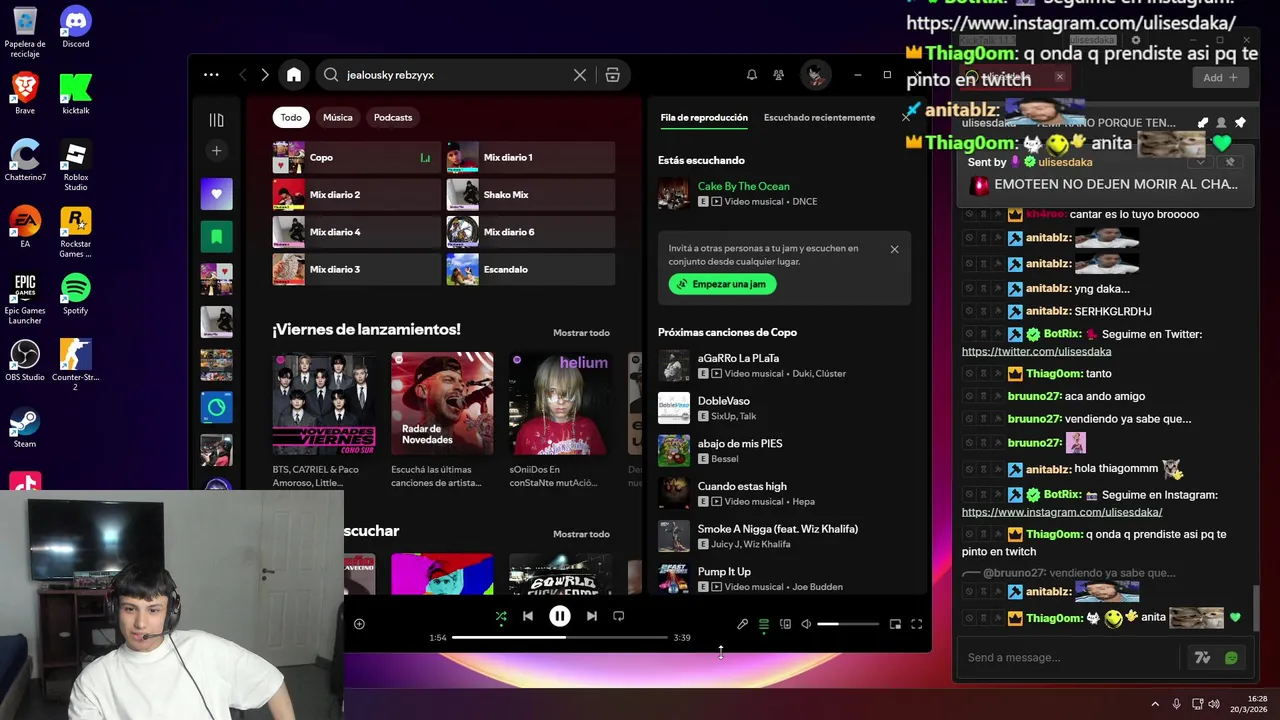Switch to Escuchado recientemente tab
This screenshot has width=1280, height=720.
(819, 117)
